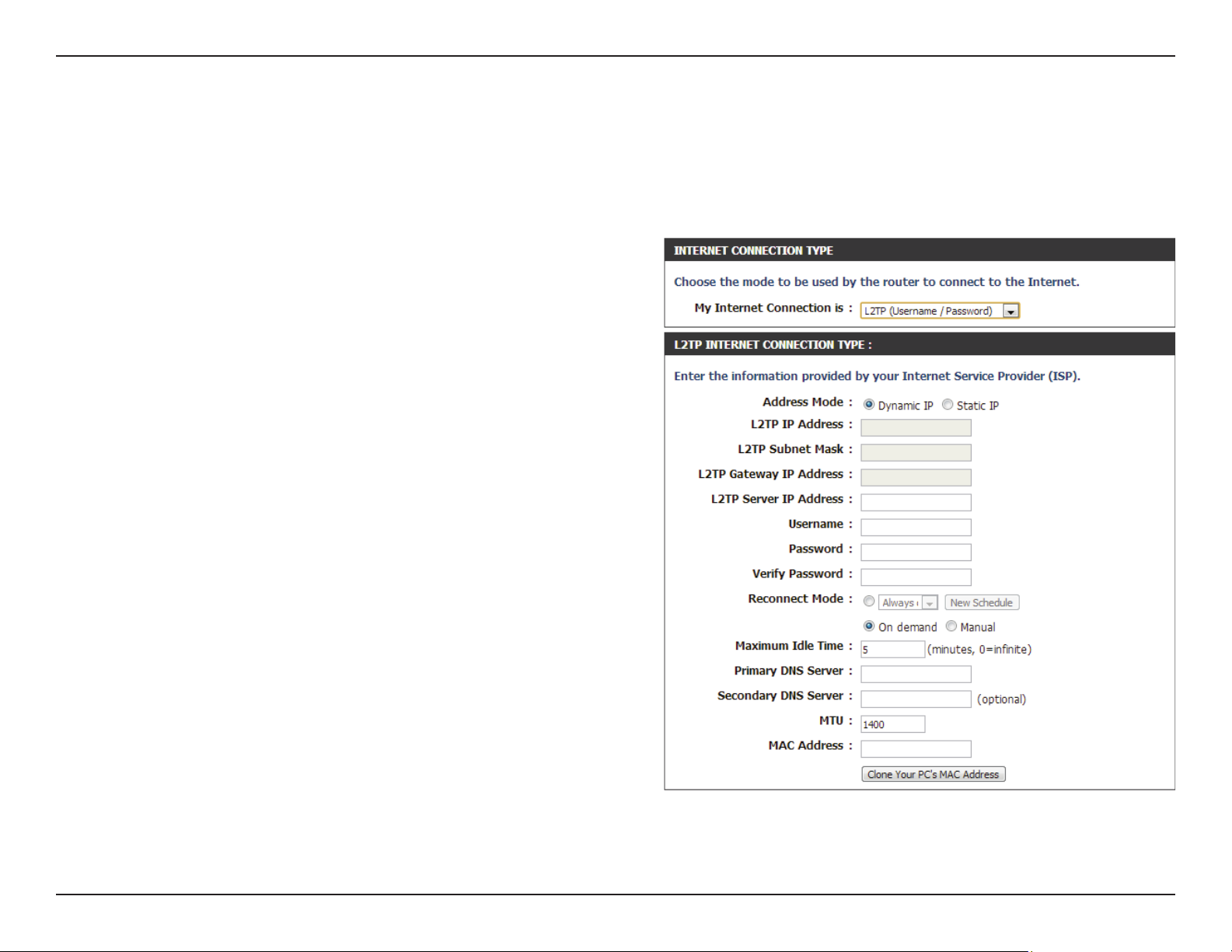1232x952 pixels.
Task: Choose On demand reconnect mode
Action: tap(869, 626)
